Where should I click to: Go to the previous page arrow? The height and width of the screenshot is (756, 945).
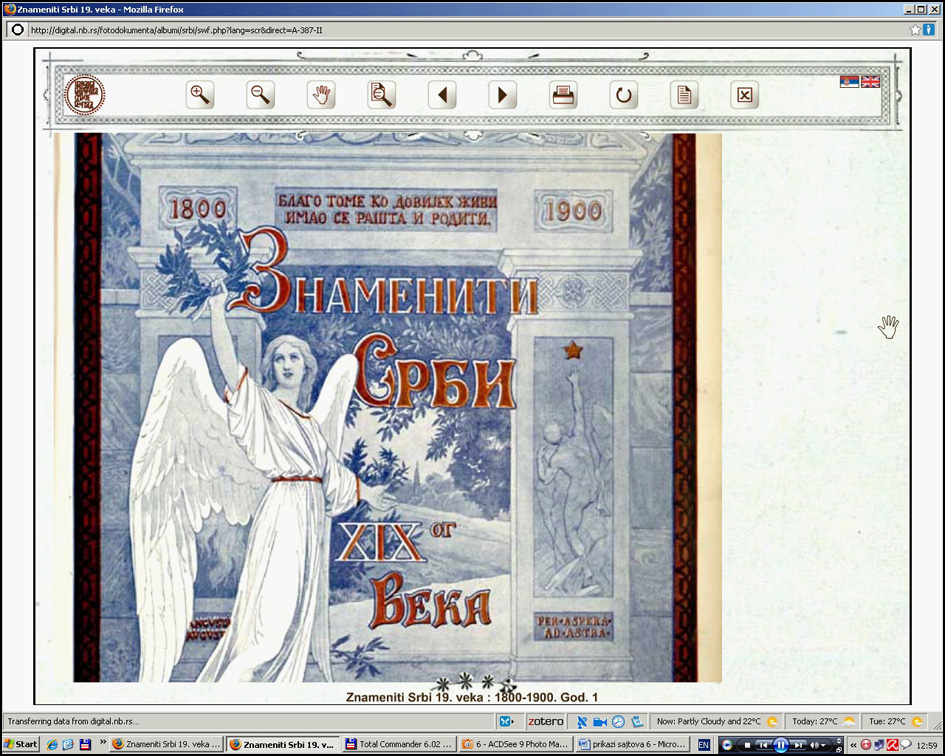coord(442,95)
